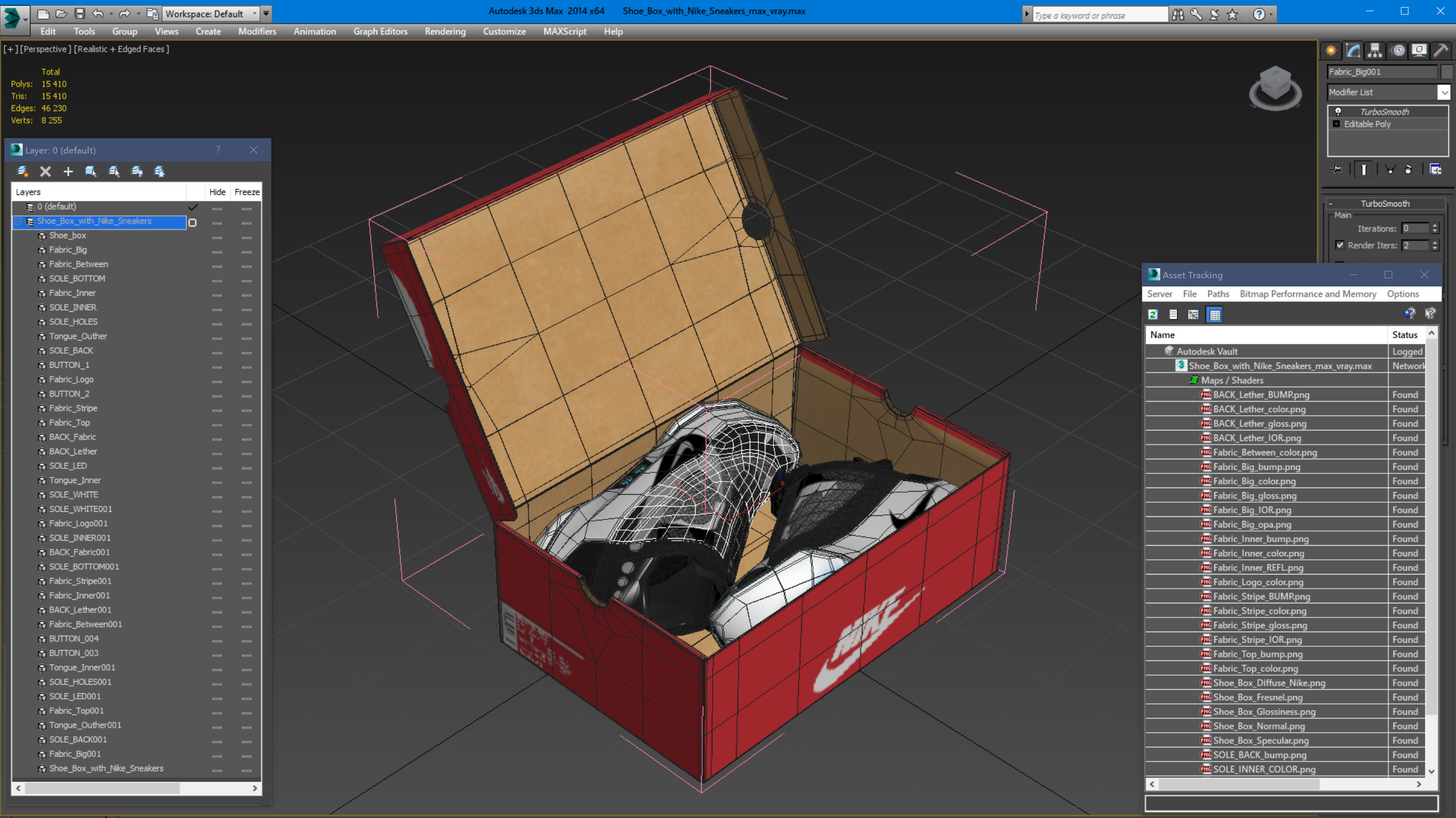Click Remove Modifier trash icon

(x=1408, y=169)
